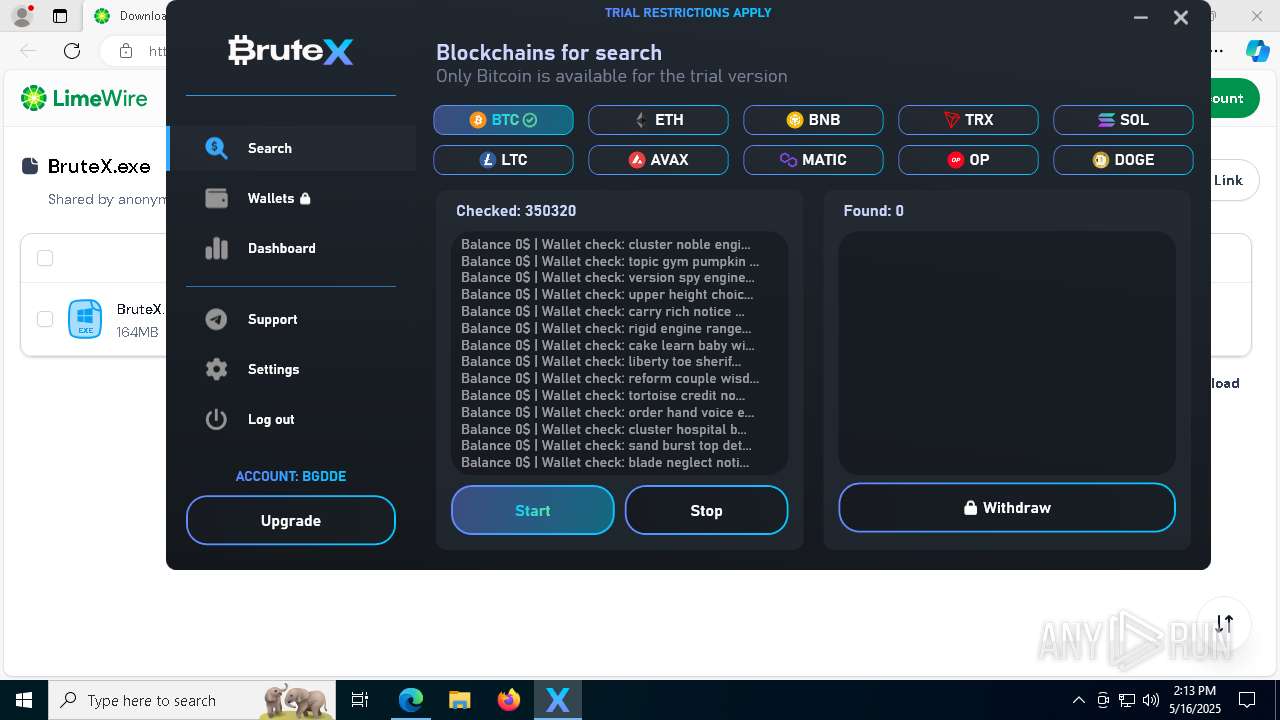This screenshot has height=720, width=1280.
Task: Refresh the browser page
Action: (x=72, y=50)
